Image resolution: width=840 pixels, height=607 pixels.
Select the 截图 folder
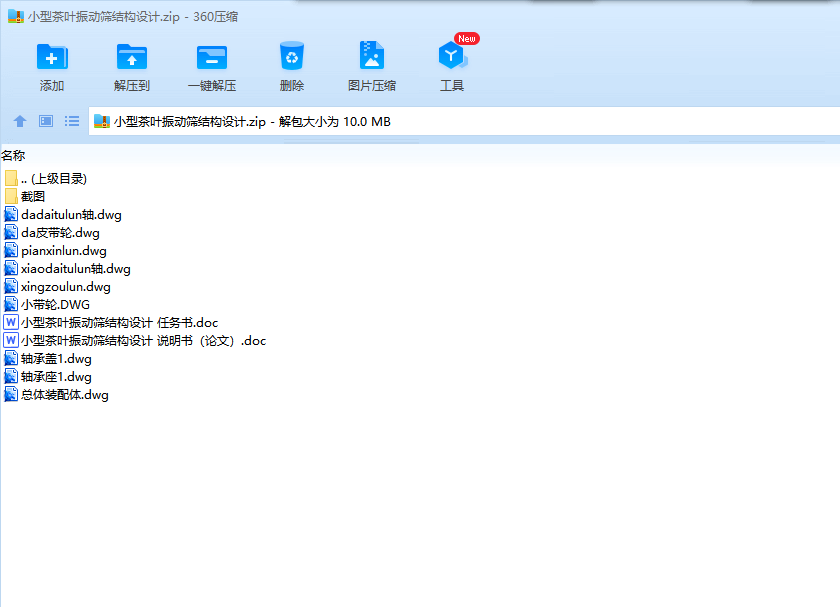point(25,196)
